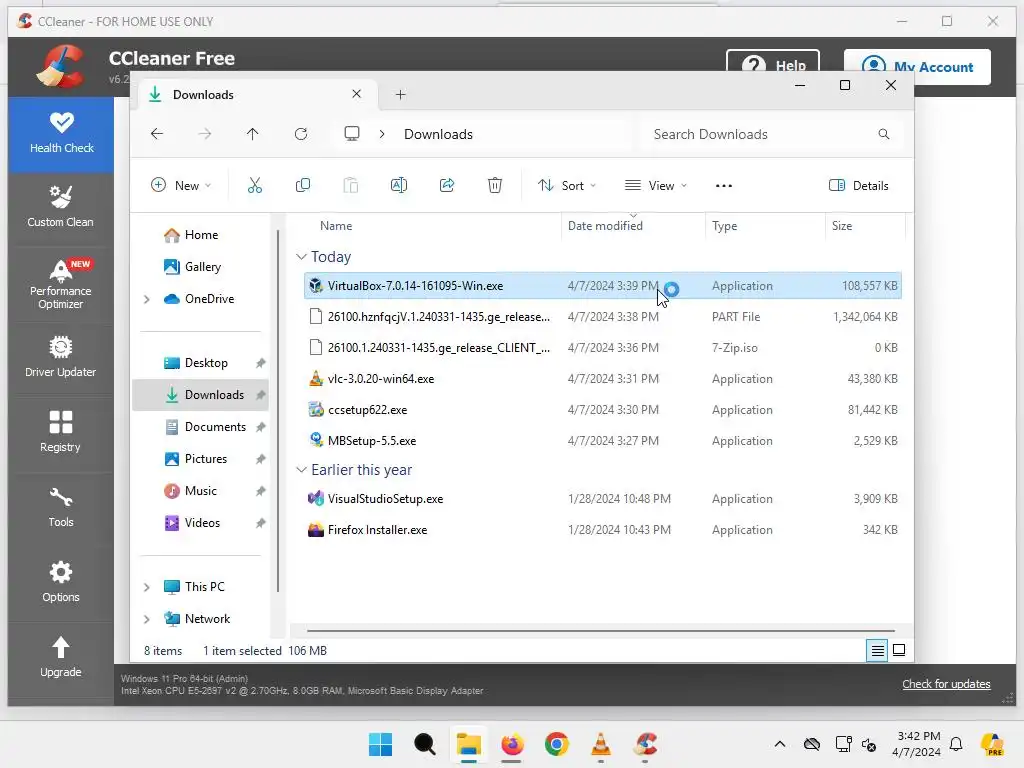This screenshot has width=1024, height=768.
Task: Click chevron after PC icon in address bar
Action: coord(382,134)
